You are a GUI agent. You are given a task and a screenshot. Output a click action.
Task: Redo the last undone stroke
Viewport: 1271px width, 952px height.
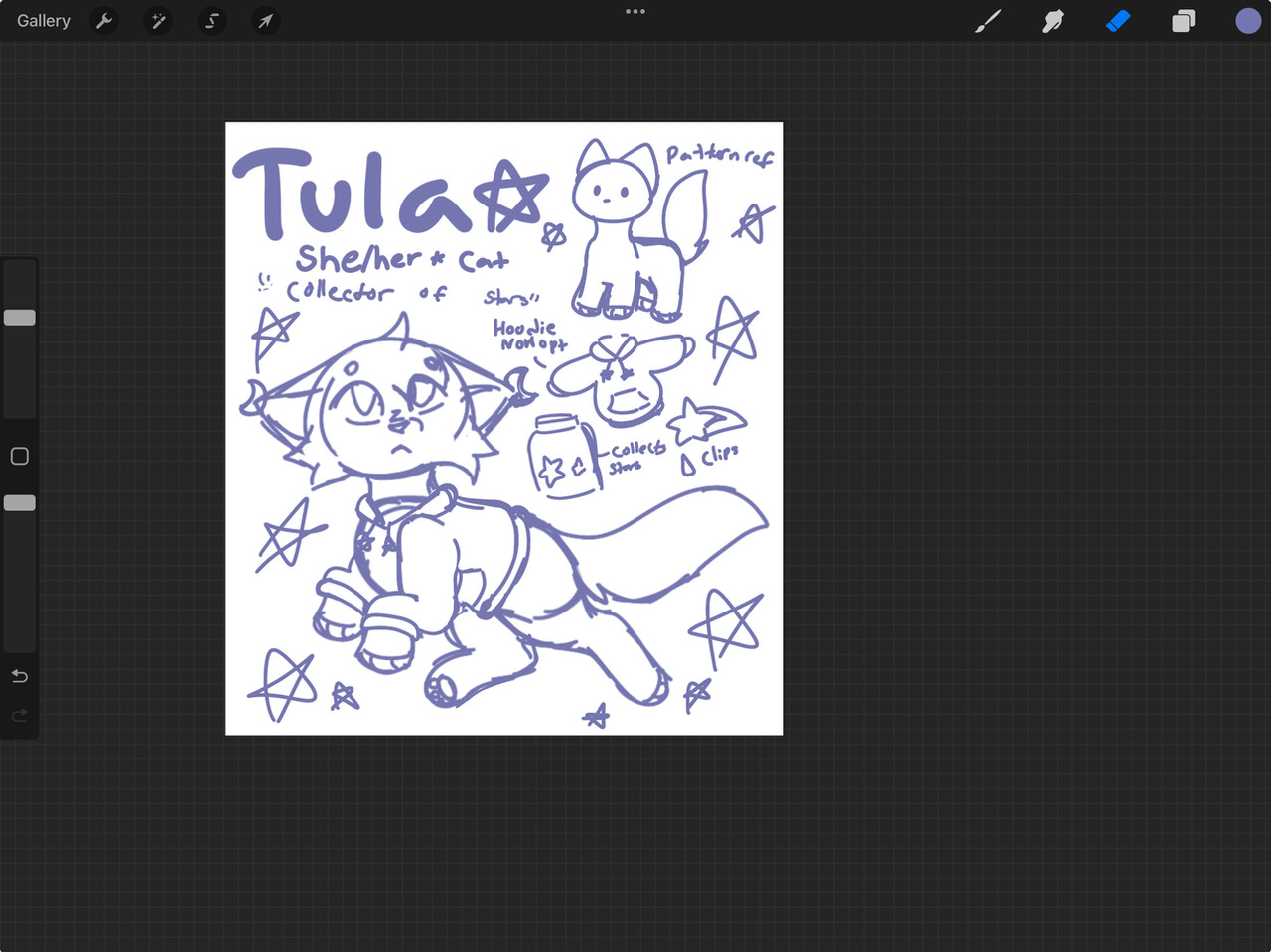click(19, 716)
